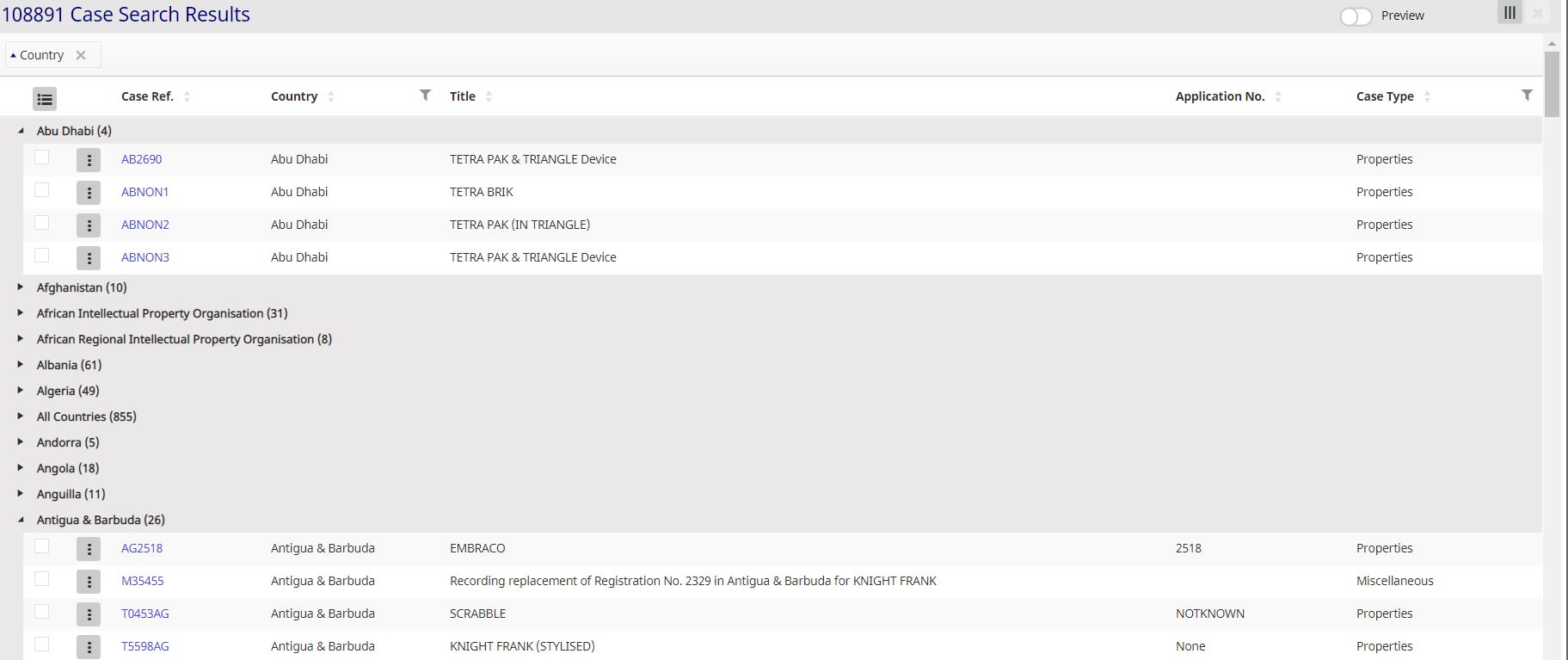
Task: Open row actions menu for AB2690
Action: pos(89,160)
